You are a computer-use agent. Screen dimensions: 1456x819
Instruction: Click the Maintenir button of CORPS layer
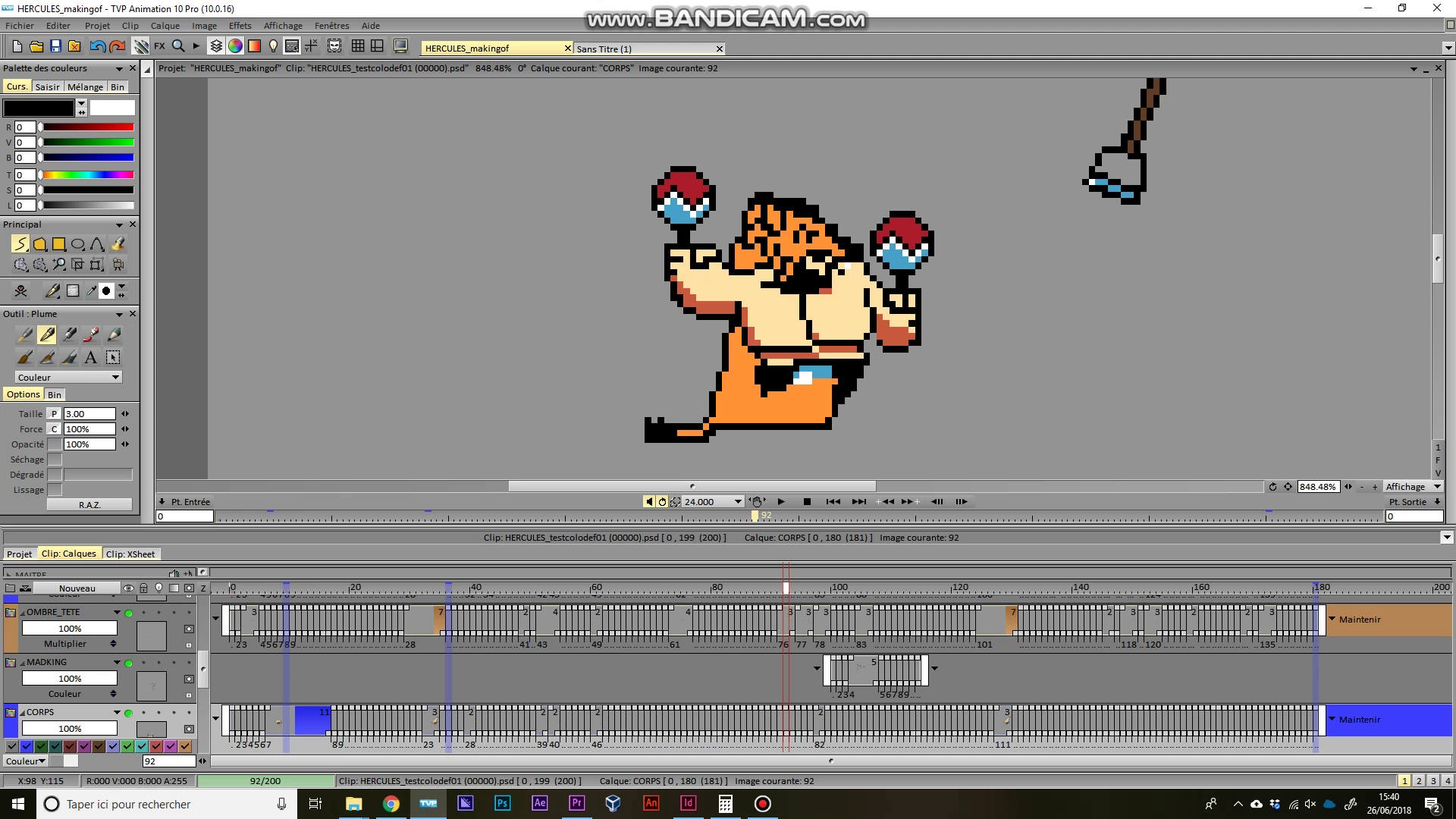click(1360, 720)
